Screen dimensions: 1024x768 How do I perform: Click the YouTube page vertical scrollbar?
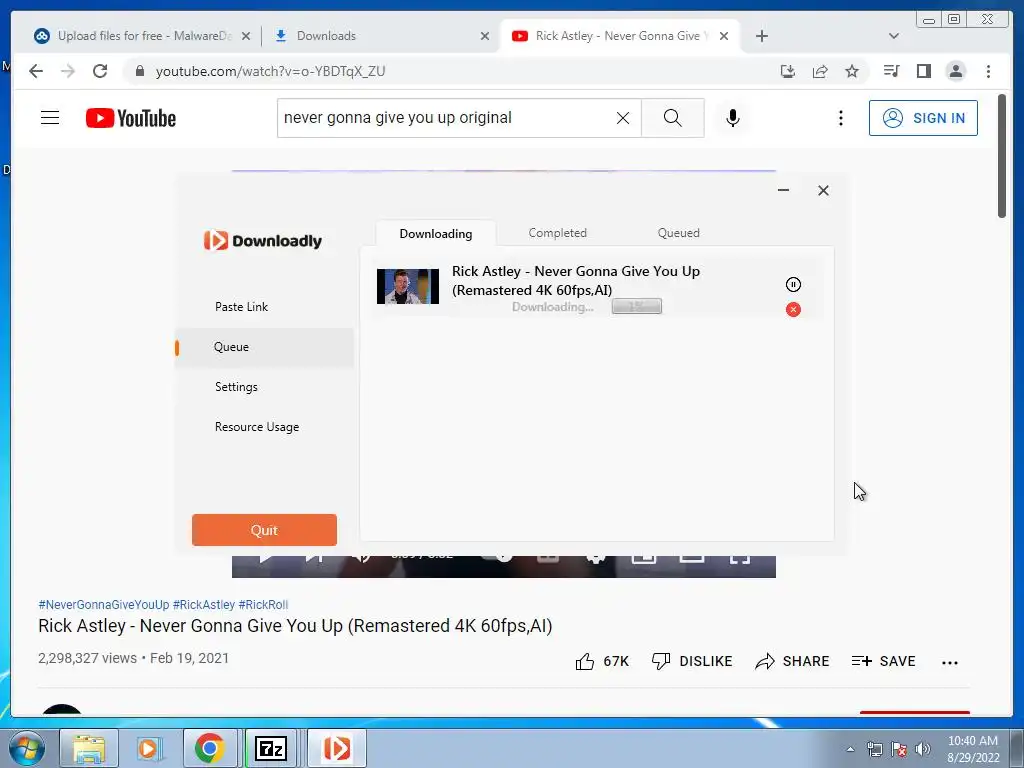tap(1002, 157)
